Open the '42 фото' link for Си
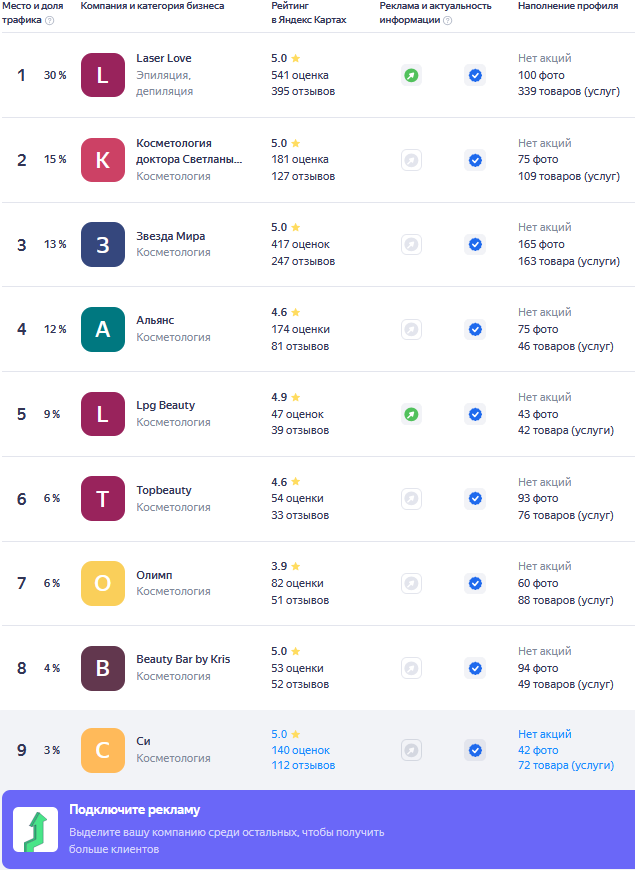Screen dimensions: 635x870 coord(538,750)
